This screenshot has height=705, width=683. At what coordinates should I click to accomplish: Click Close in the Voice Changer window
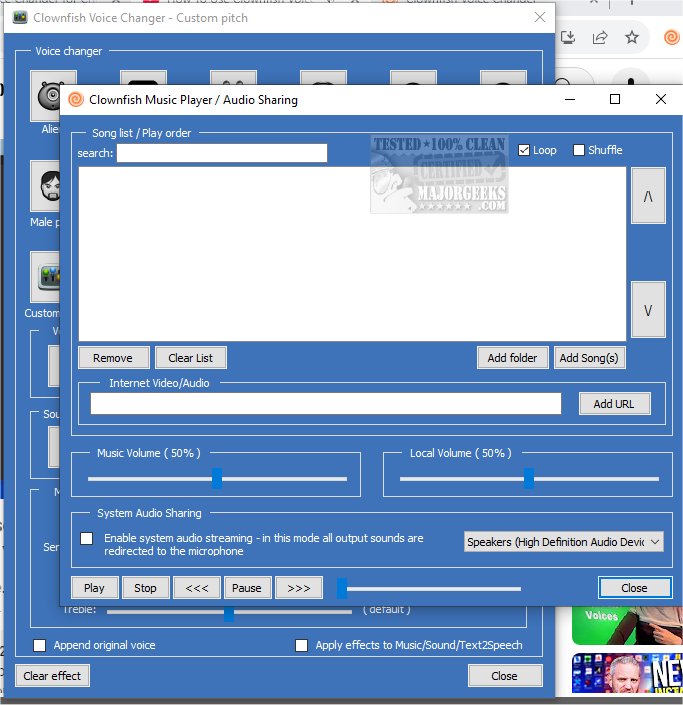(504, 676)
